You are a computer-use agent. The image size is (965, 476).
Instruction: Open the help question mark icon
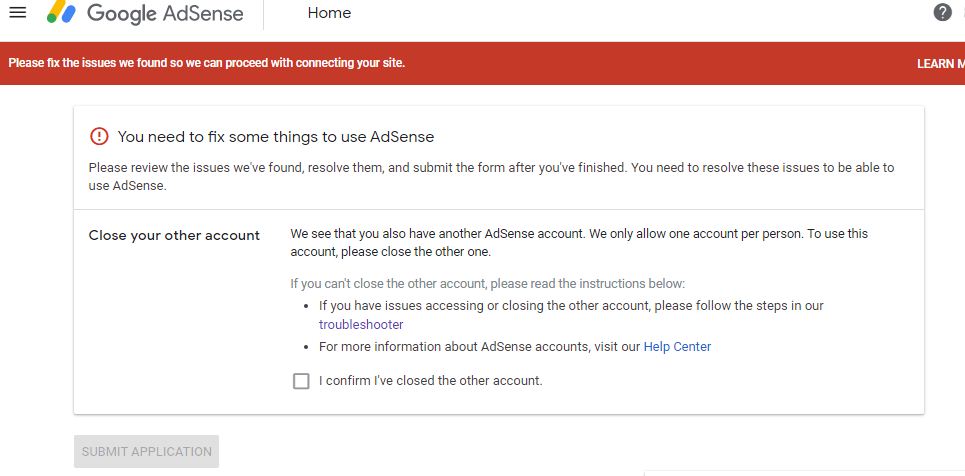point(942,13)
